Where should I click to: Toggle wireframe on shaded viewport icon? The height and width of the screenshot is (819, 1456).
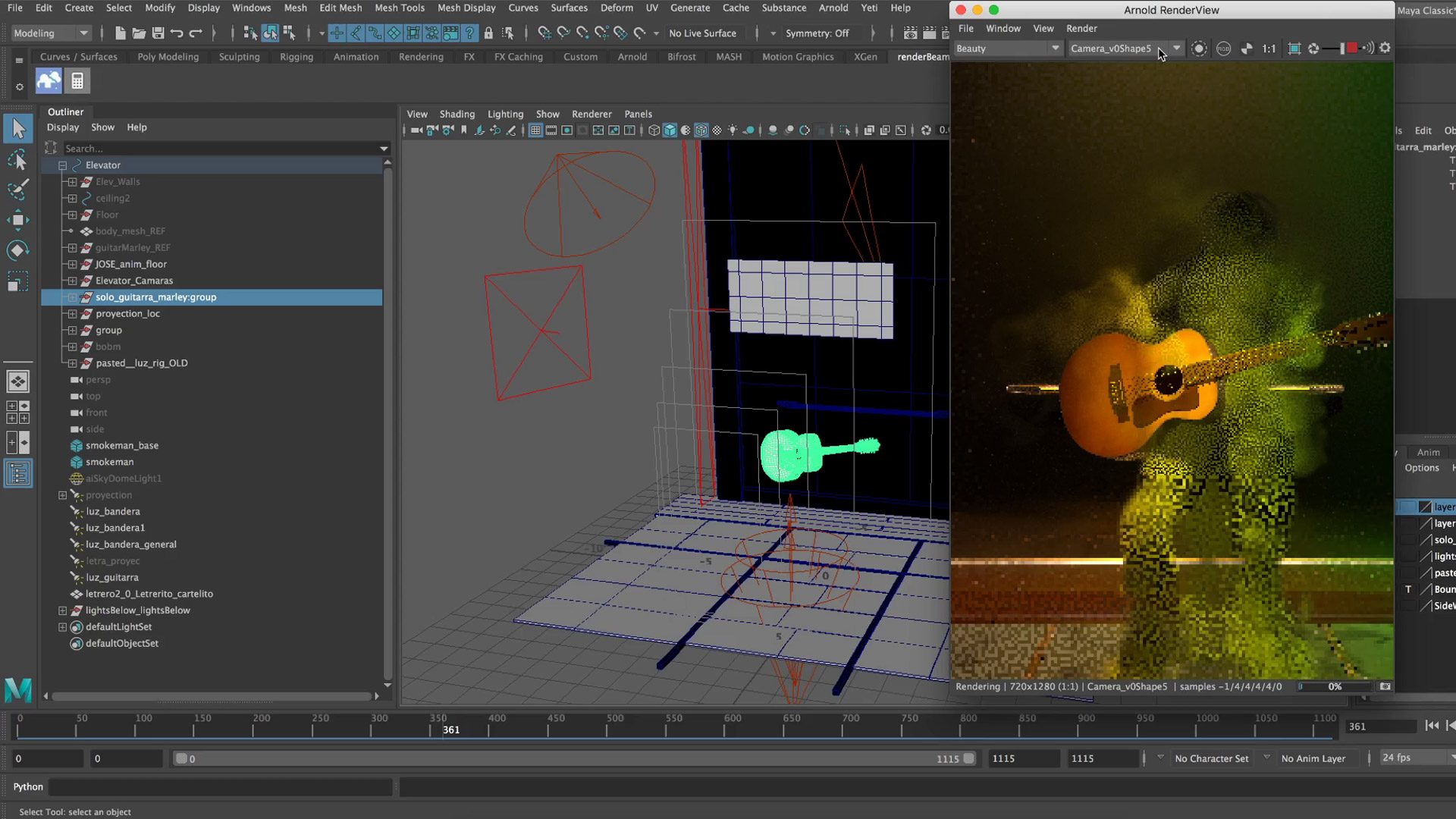tap(701, 130)
